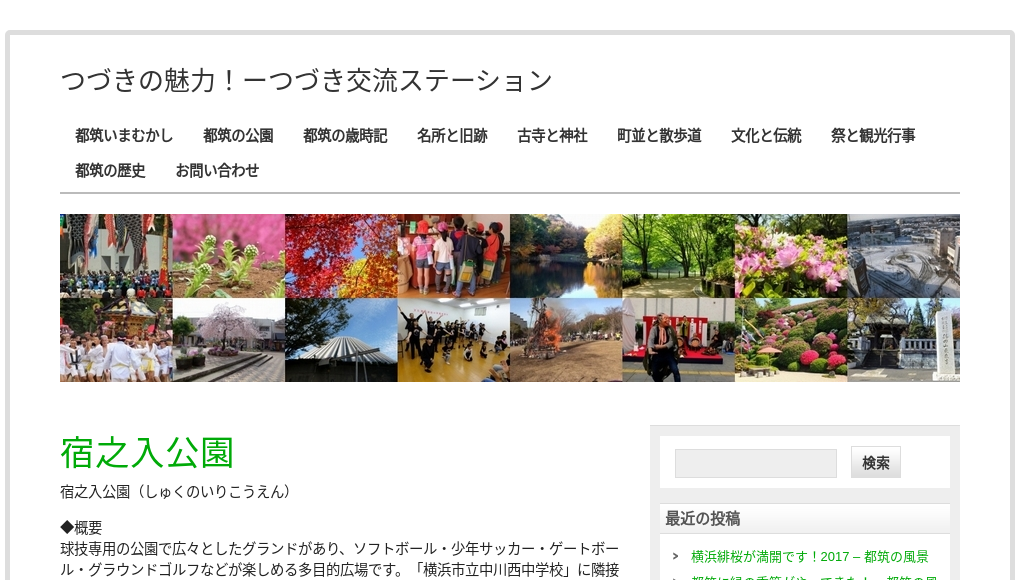Image resolution: width=1020 pixels, height=580 pixels.
Task: Open the お問い合わせ contact page
Action: 217,171
